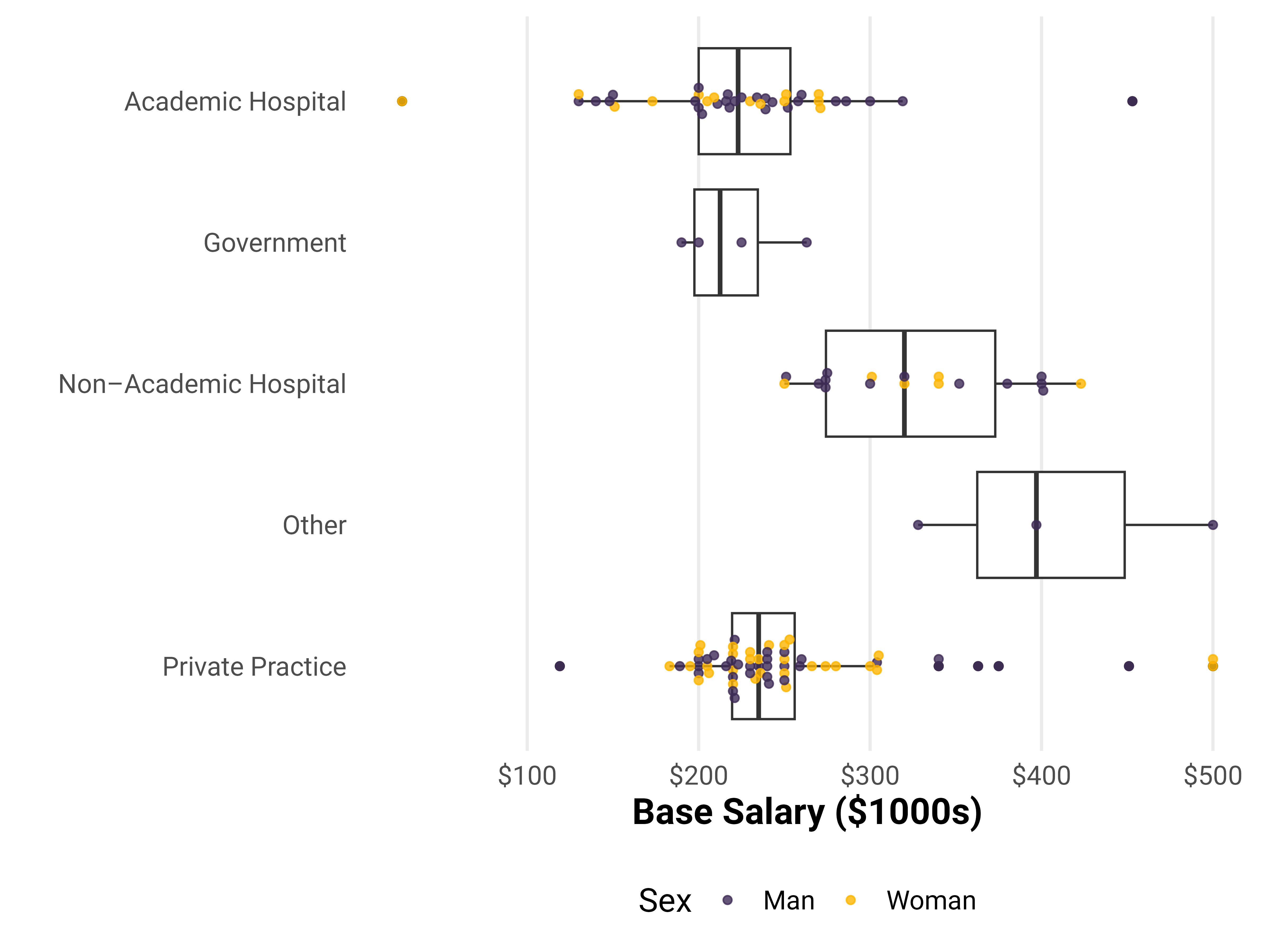Click the $500 tick label
This screenshot has height=952, width=1270.
1213,776
